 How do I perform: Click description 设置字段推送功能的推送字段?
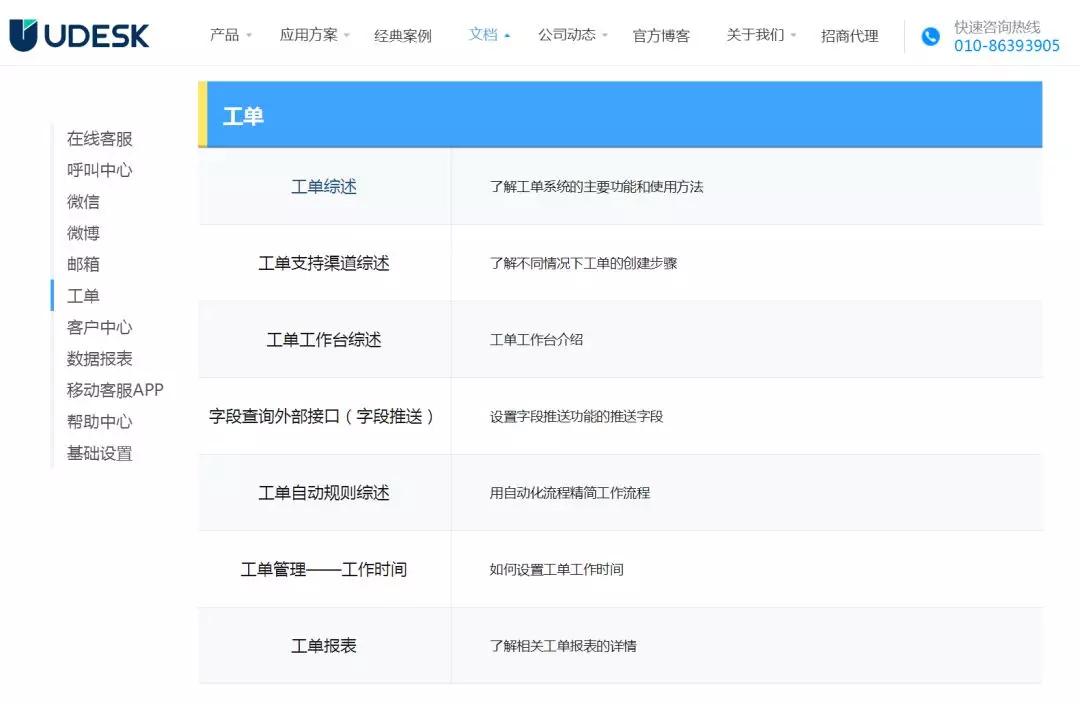coord(576,416)
